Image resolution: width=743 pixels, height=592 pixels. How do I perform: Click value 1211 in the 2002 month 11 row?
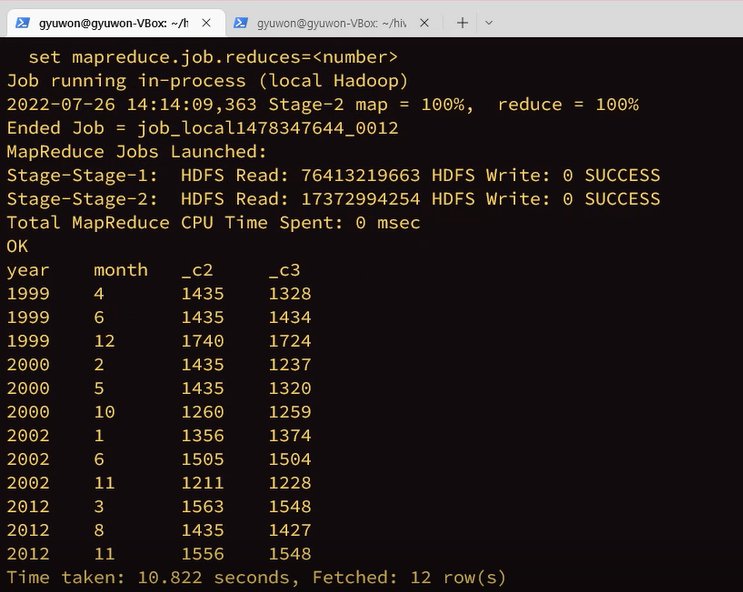203,483
